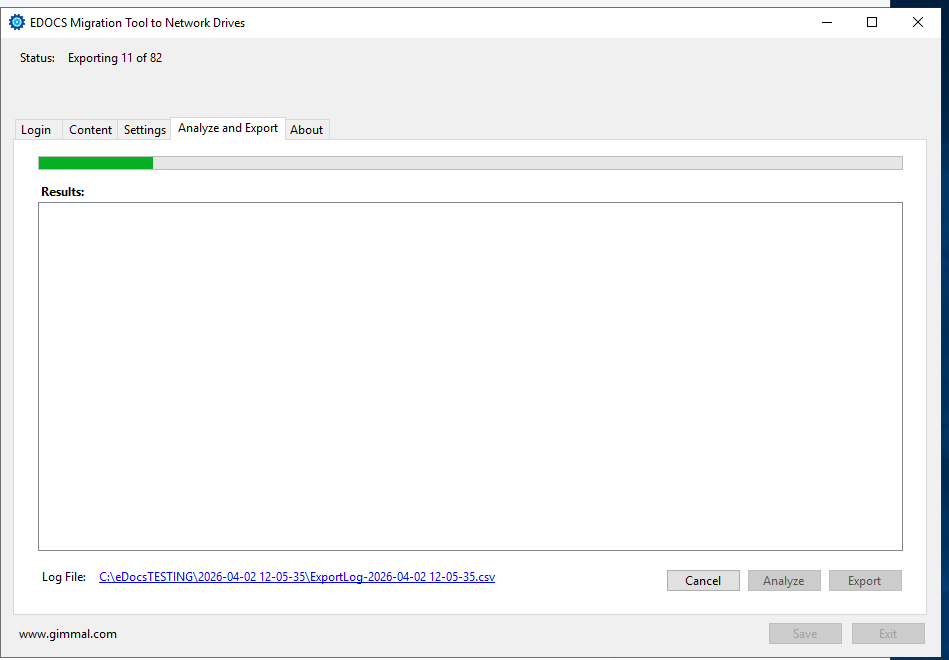949x660 pixels.
Task: Minimize the migration tool window
Action: (826, 23)
